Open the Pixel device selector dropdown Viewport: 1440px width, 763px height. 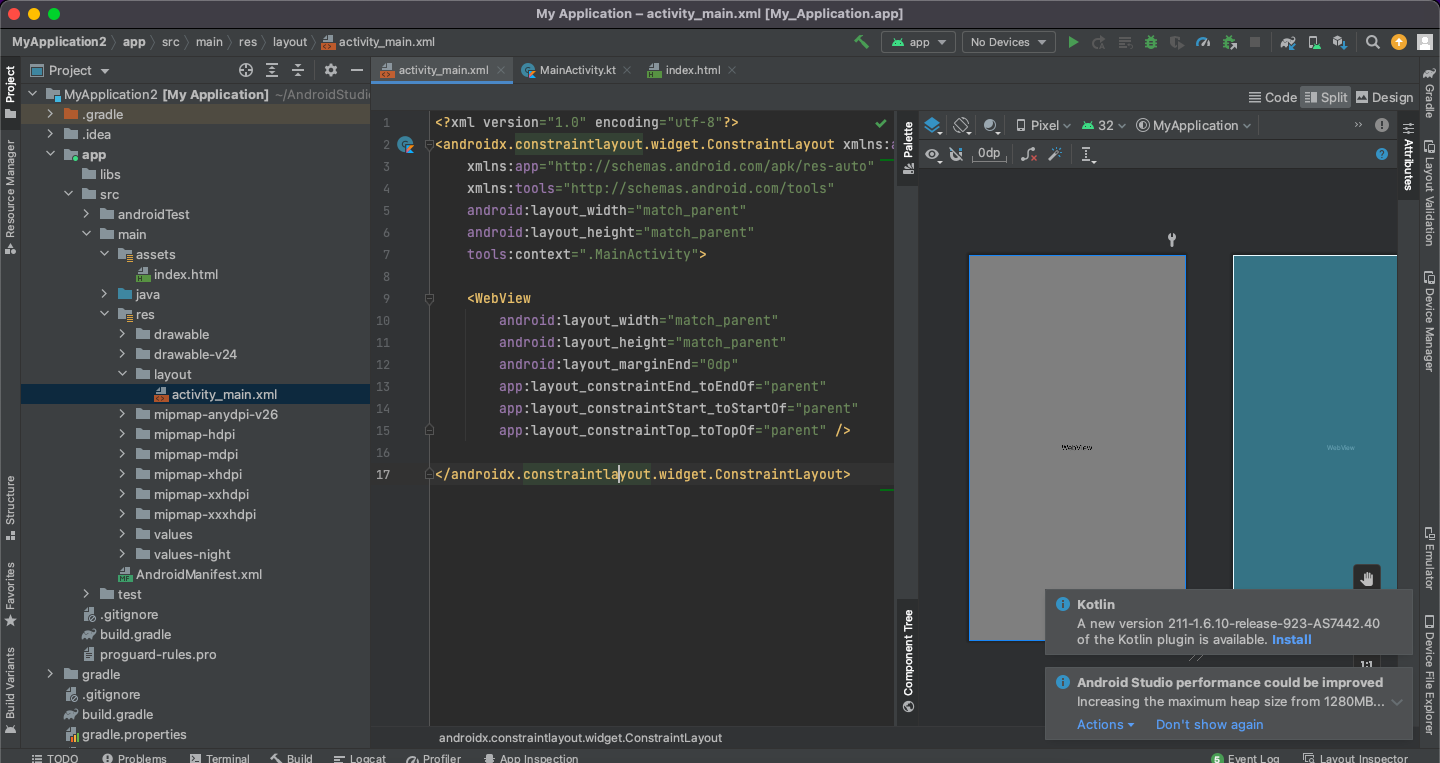[1043, 125]
